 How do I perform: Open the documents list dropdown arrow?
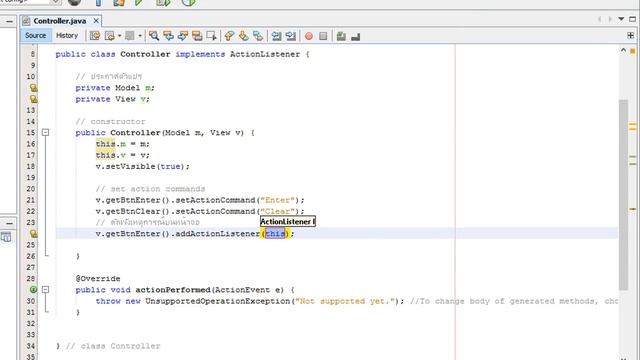(x=621, y=19)
